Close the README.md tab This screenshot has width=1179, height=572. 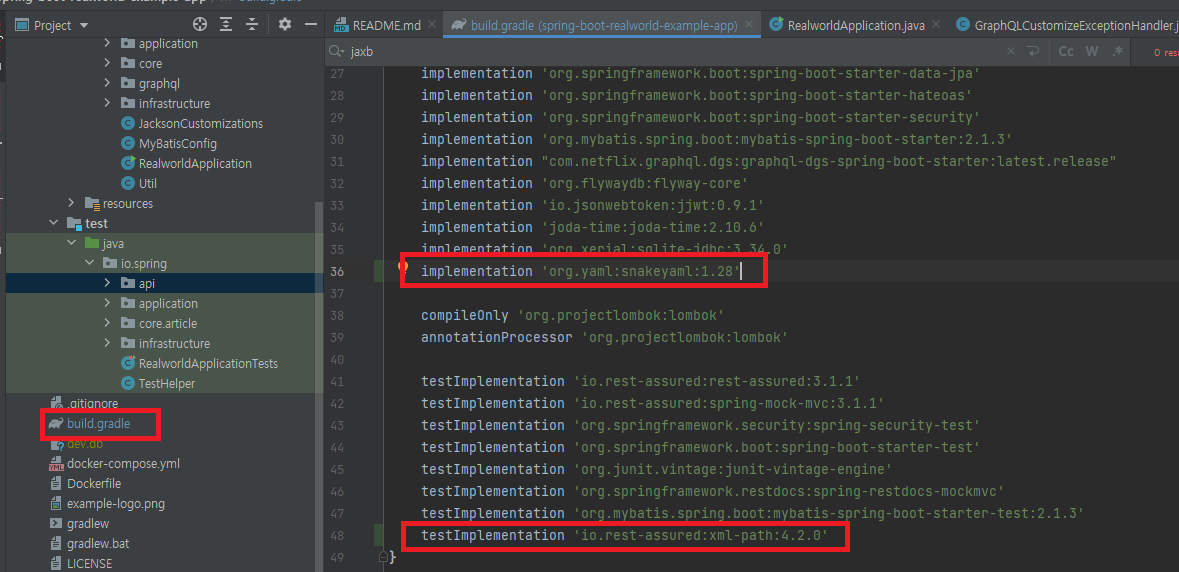click(x=432, y=25)
